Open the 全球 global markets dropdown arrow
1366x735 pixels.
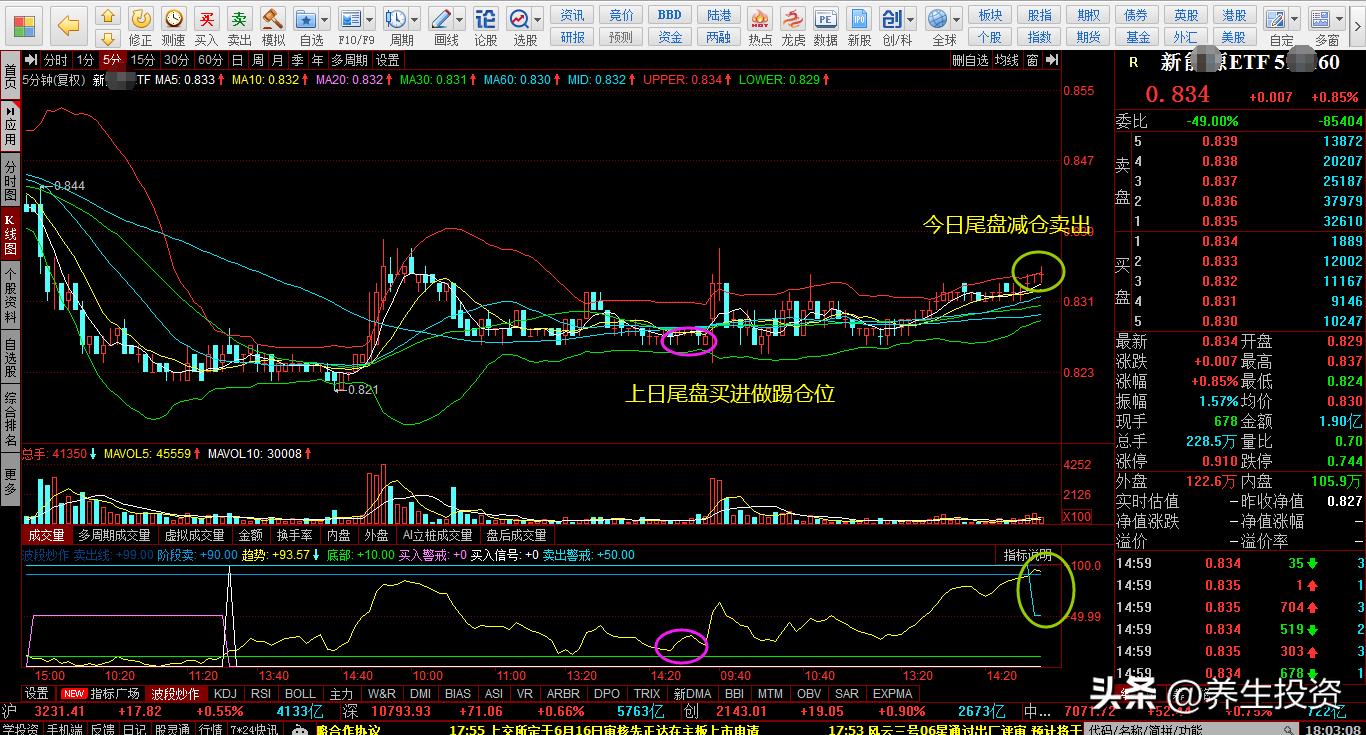click(x=957, y=19)
